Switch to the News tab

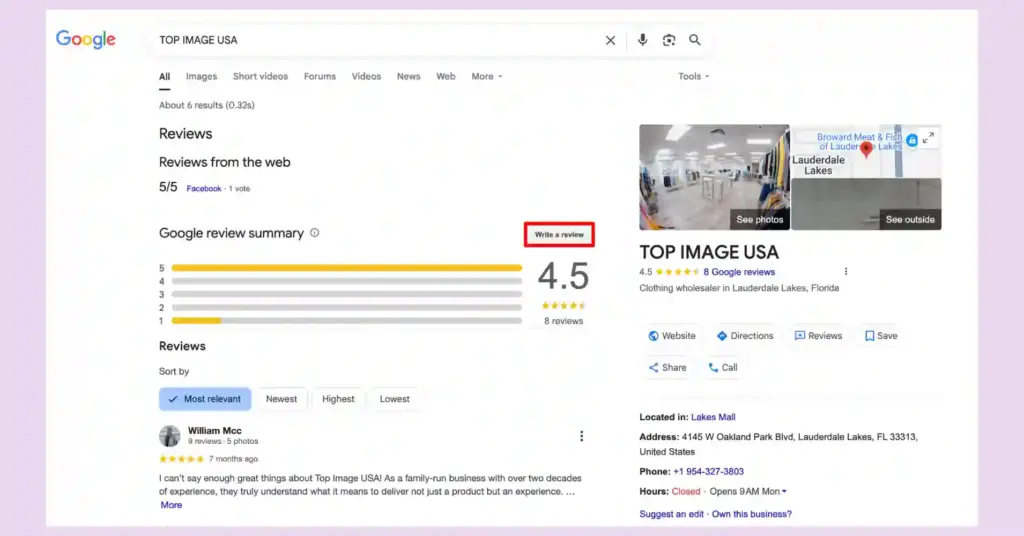tap(409, 76)
